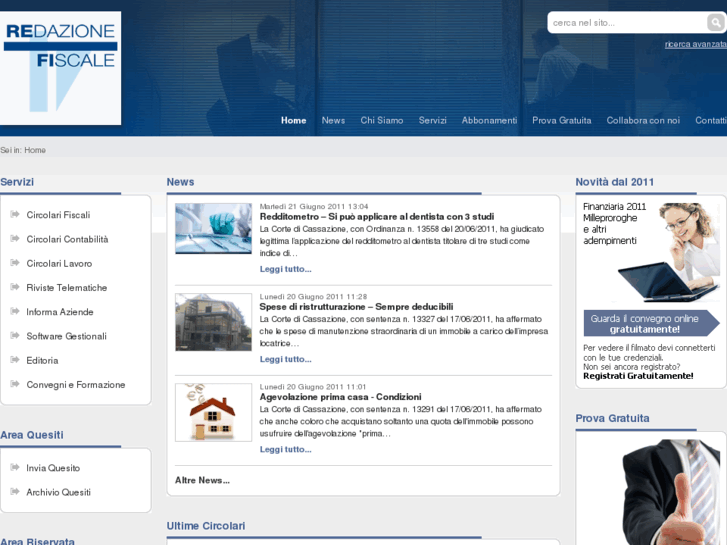The image size is (727, 545).
Task: Click arrow icon beside Riviste Telematiche
Action: tap(15, 287)
